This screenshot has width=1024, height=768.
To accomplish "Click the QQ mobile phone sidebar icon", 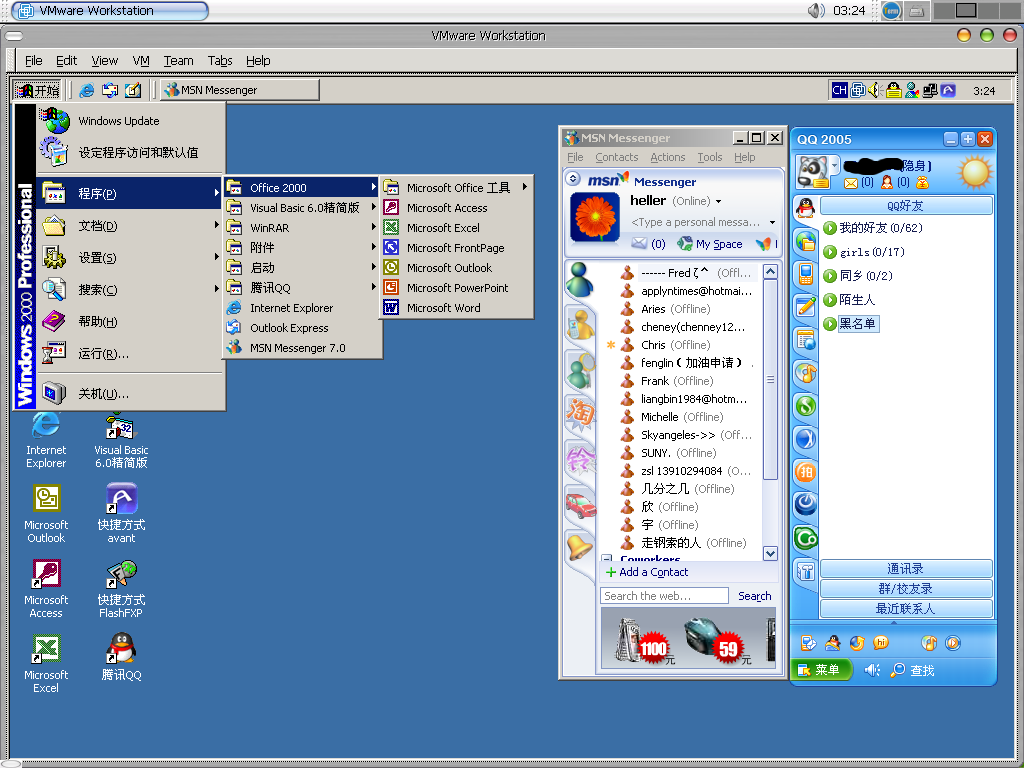I will [806, 274].
